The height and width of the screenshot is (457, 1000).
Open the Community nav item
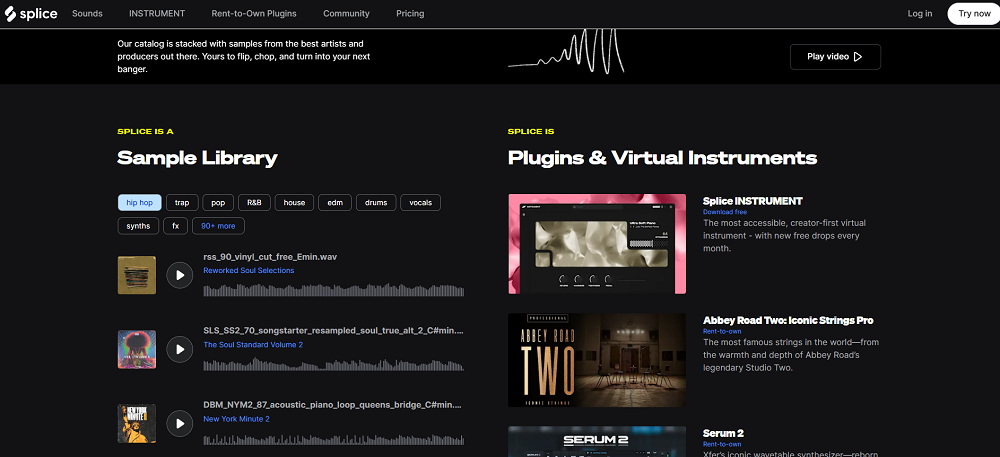(x=346, y=13)
